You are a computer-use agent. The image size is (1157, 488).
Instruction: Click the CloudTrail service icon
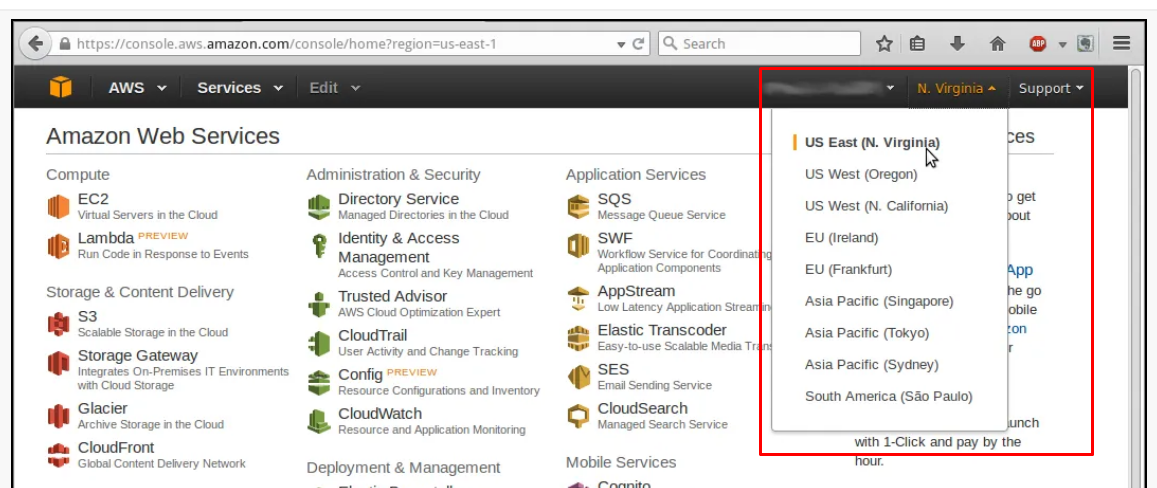319,343
